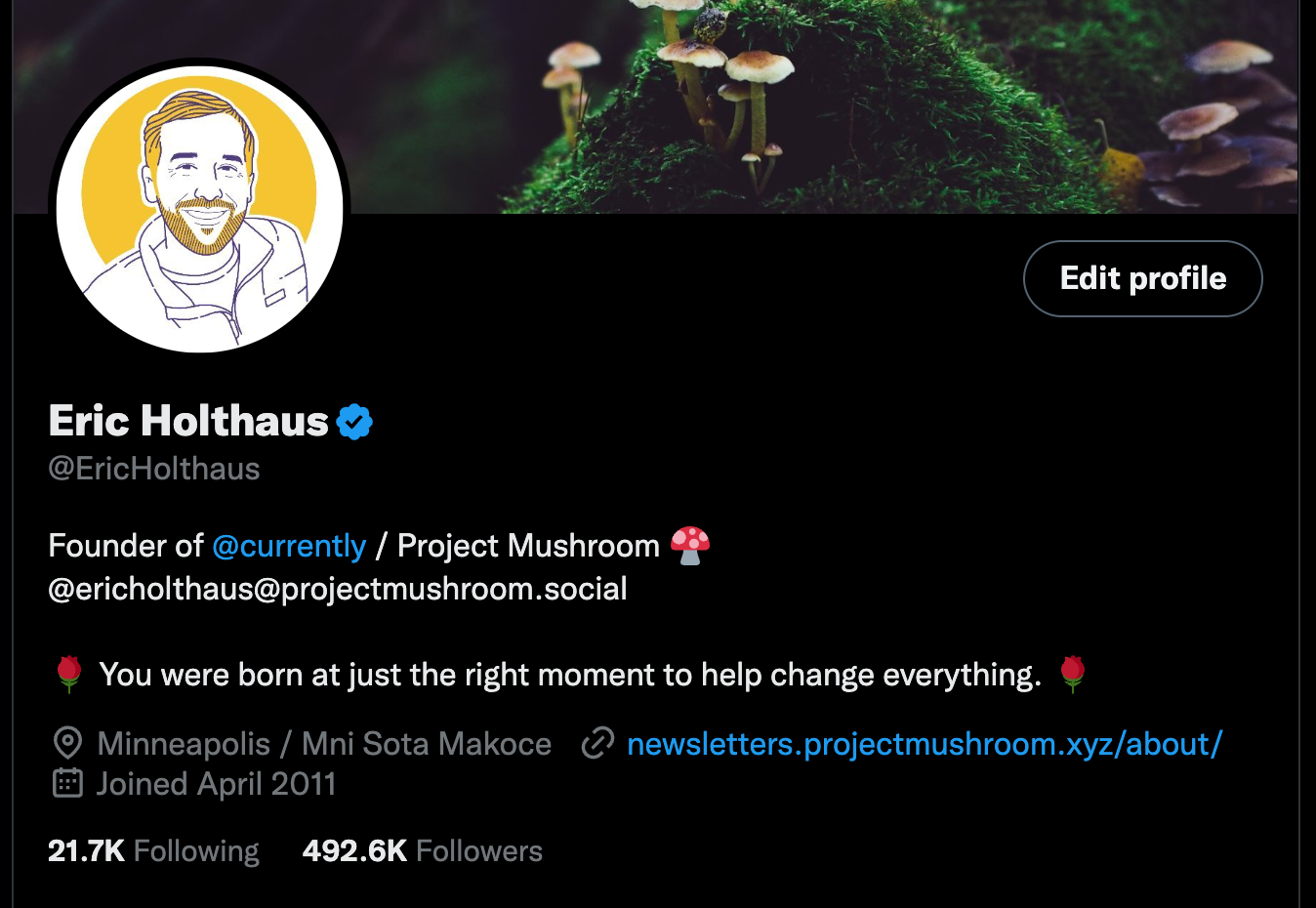Screen dimensions: 1316x908
Task: Click the @ericholthaus@projectmushroom.social address
Action: point(338,589)
